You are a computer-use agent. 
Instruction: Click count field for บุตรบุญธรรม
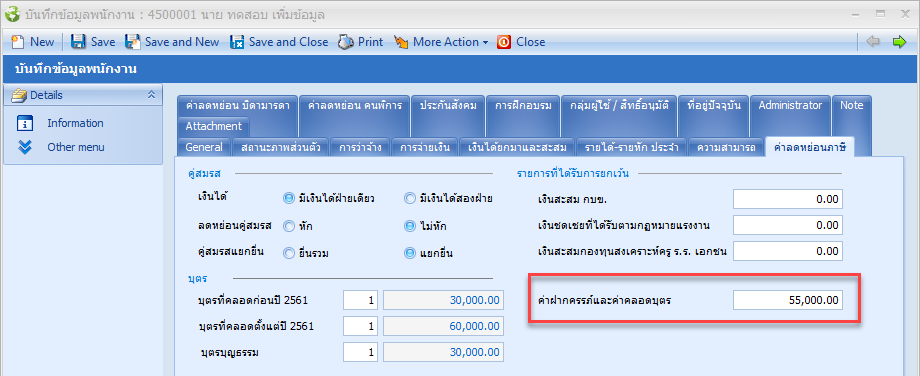pyautogui.click(x=361, y=352)
